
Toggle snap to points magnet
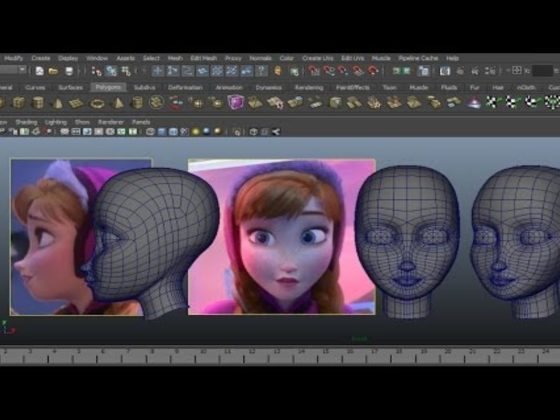343,71
